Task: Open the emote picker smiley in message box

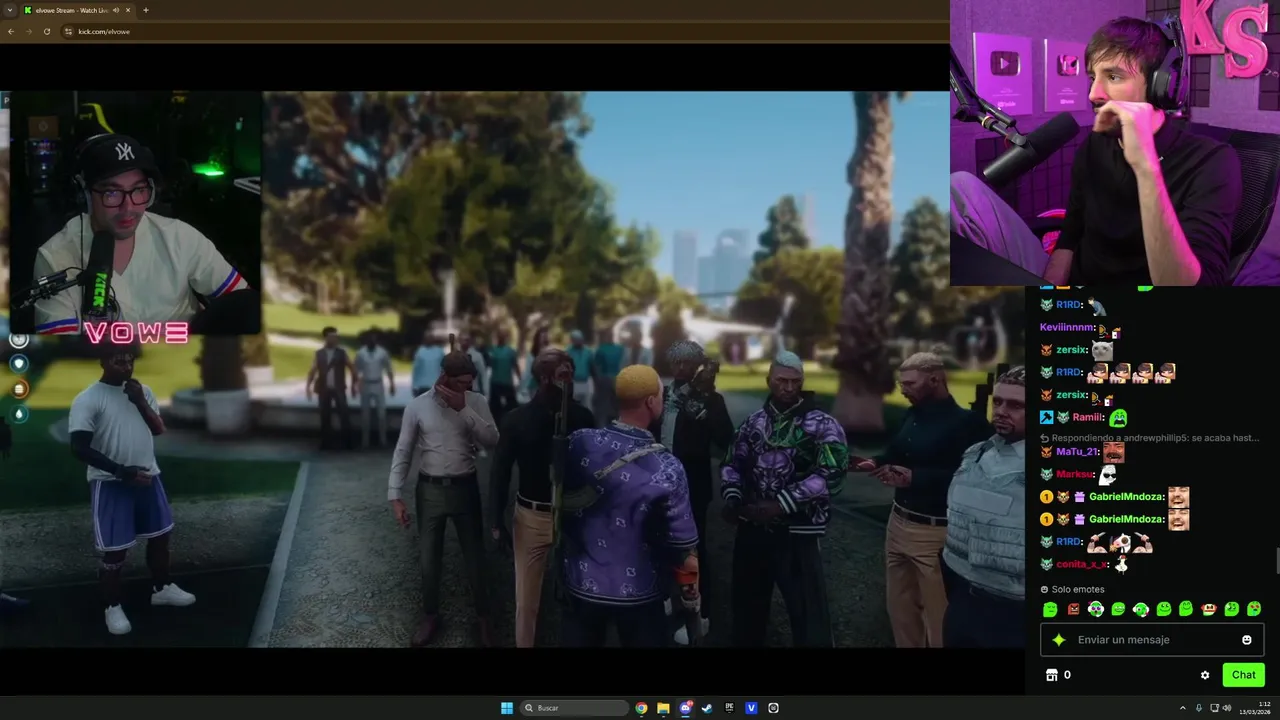Action: (1247, 640)
